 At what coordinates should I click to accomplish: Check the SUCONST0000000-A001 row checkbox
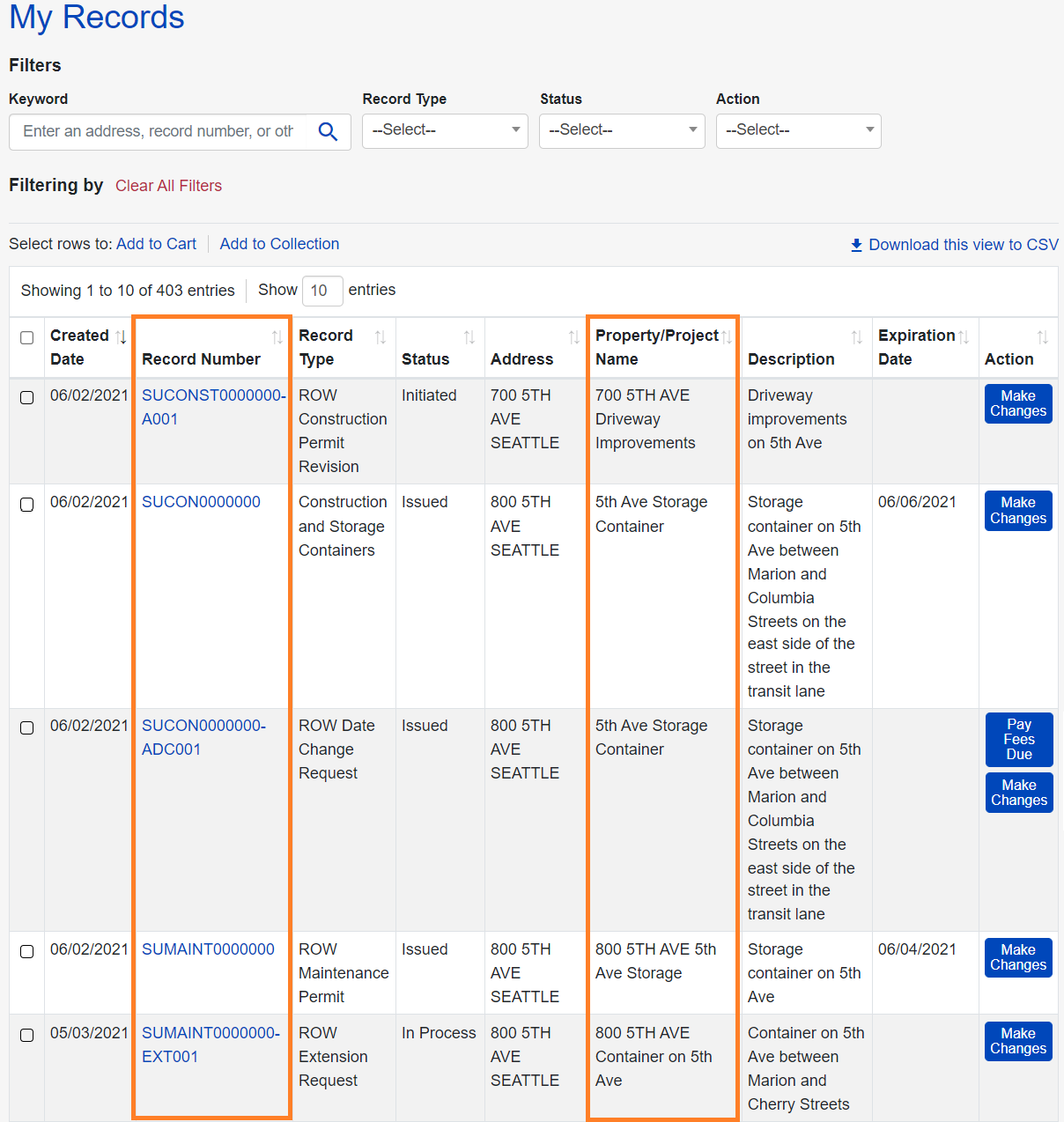coord(27,398)
